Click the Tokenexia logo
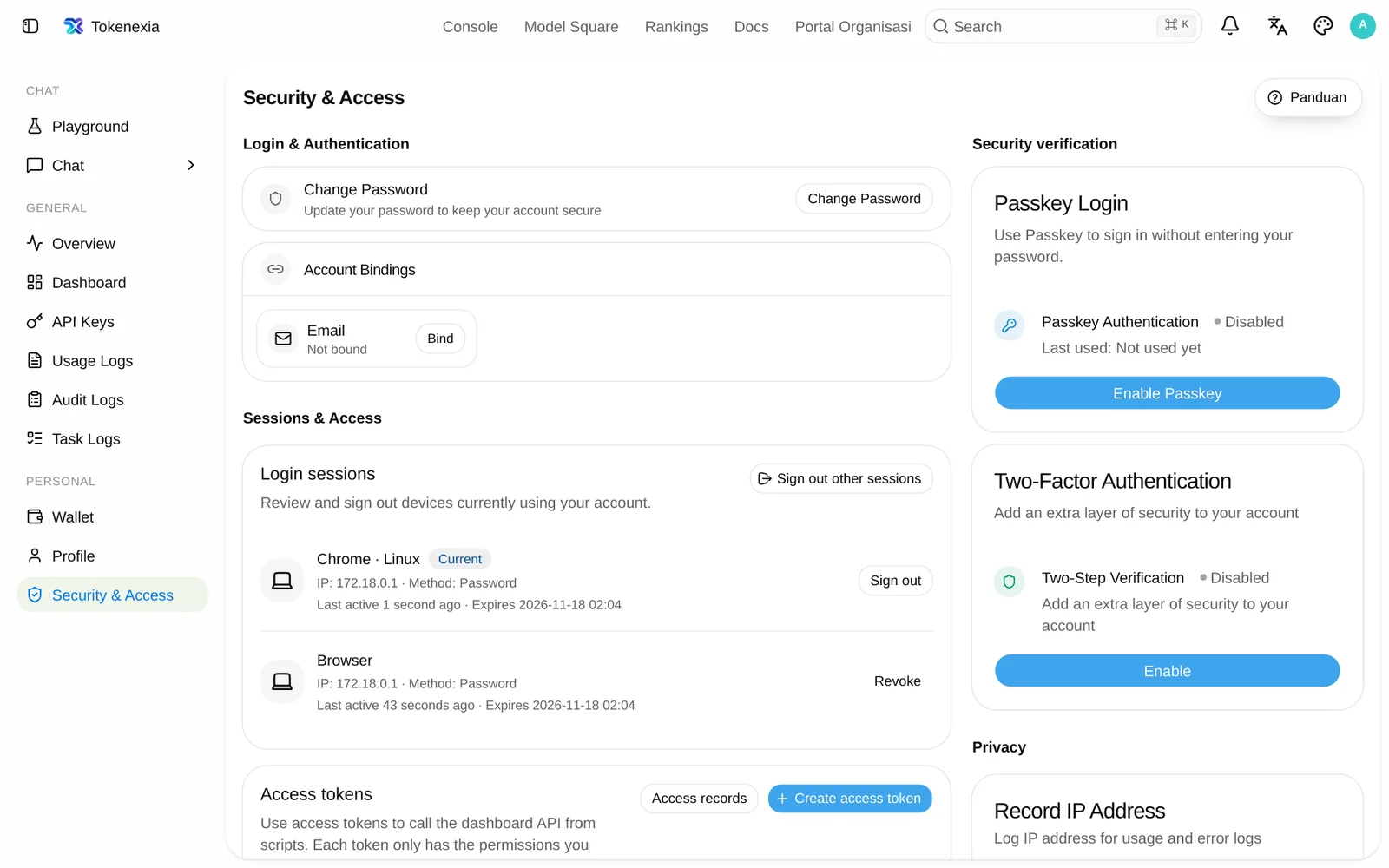The width and height of the screenshot is (1389, 868). click(x=74, y=26)
